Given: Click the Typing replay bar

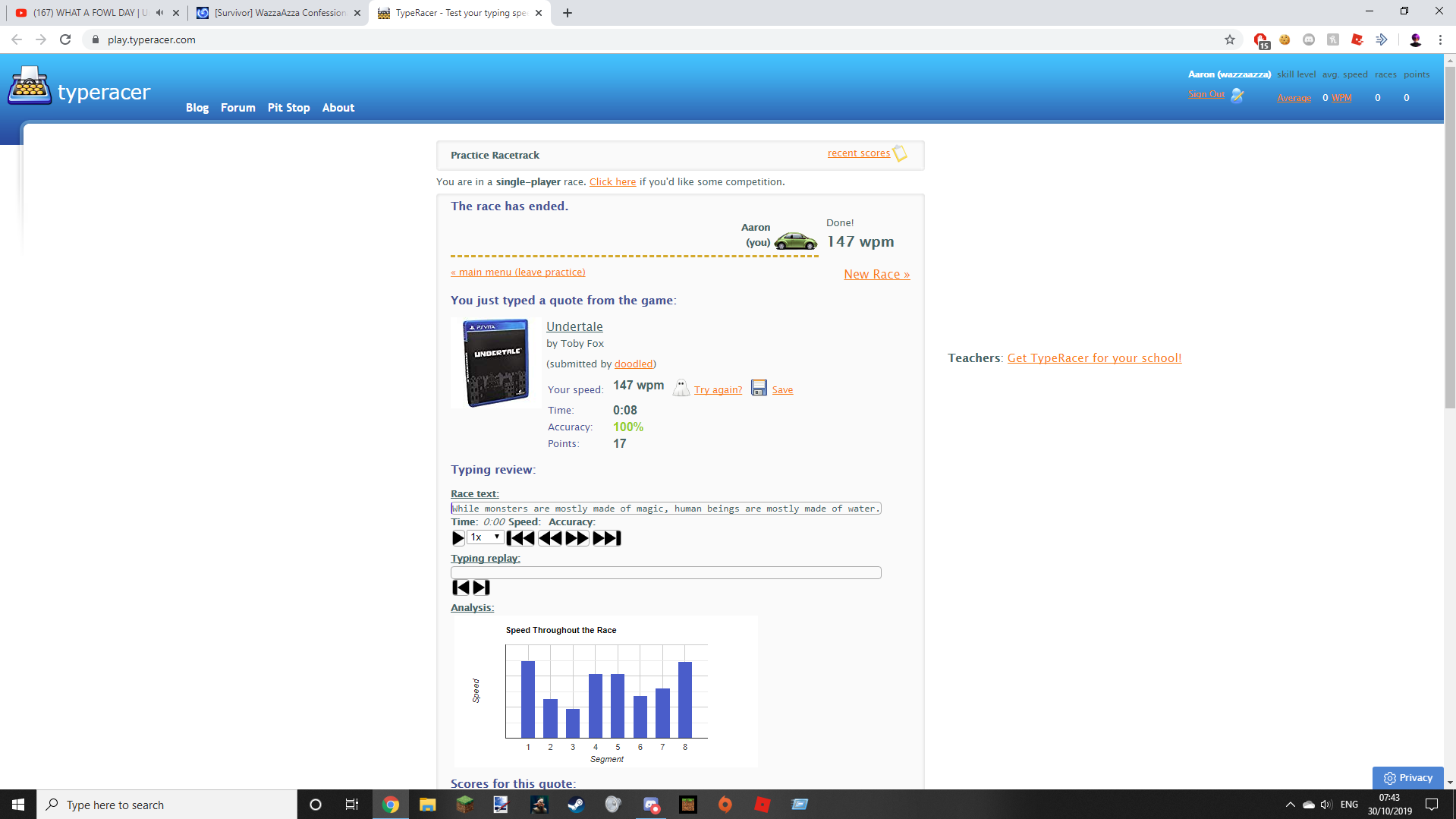Looking at the screenshot, I should click(665, 573).
